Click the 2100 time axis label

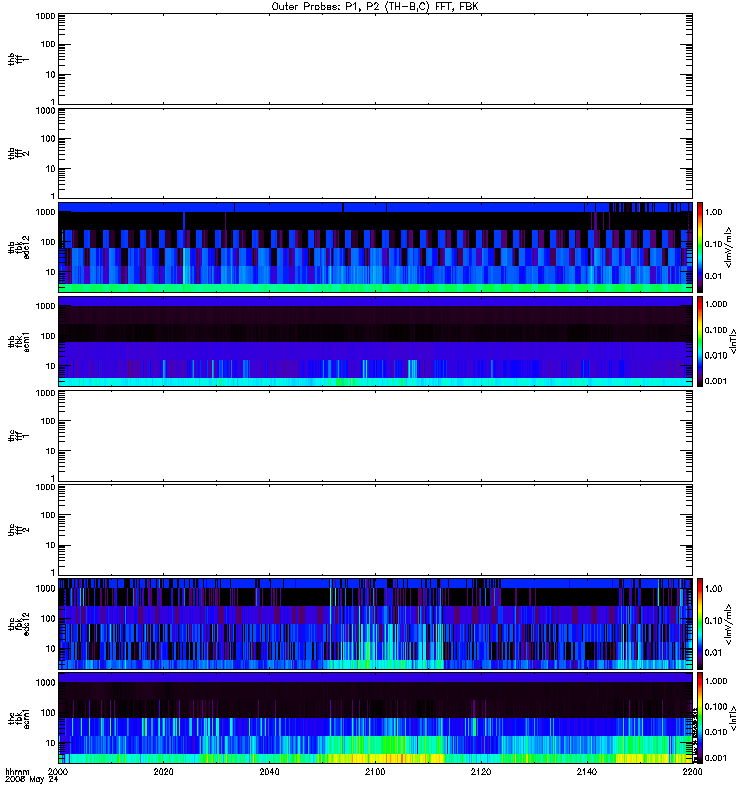coord(375,771)
